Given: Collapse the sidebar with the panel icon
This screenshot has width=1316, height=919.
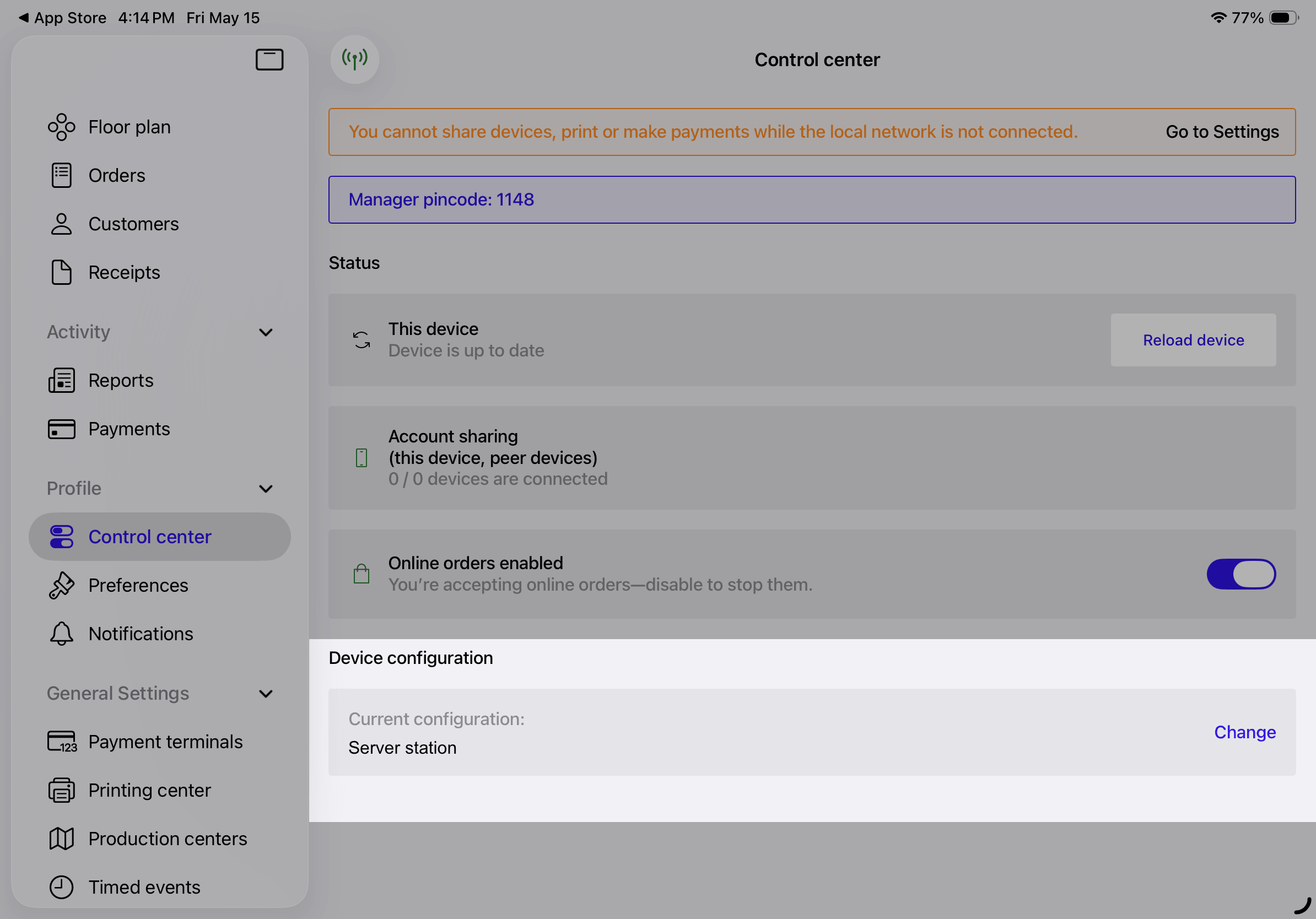Looking at the screenshot, I should (x=269, y=60).
